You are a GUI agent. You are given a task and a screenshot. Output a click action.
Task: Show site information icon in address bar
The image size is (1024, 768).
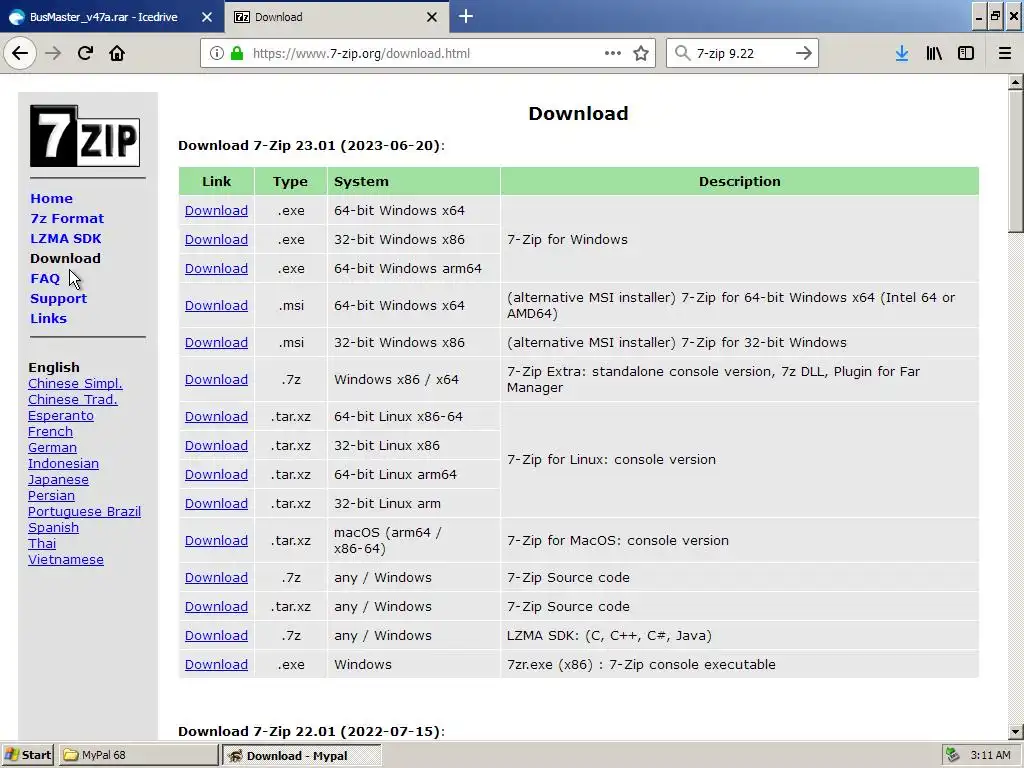click(x=217, y=54)
